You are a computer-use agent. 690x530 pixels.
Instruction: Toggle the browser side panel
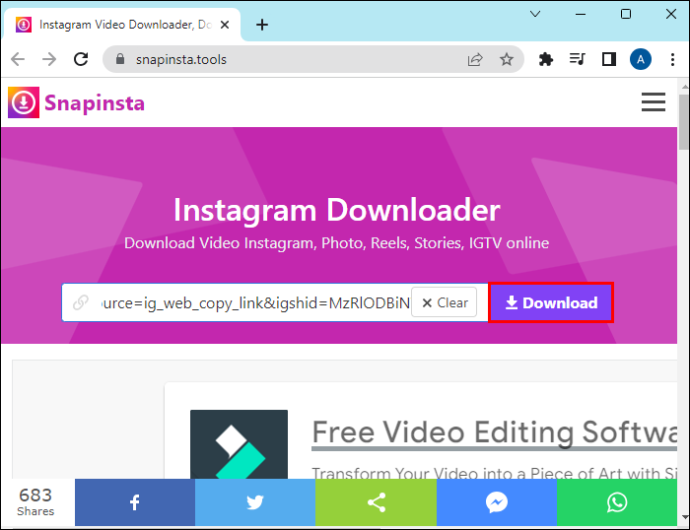[x=609, y=59]
